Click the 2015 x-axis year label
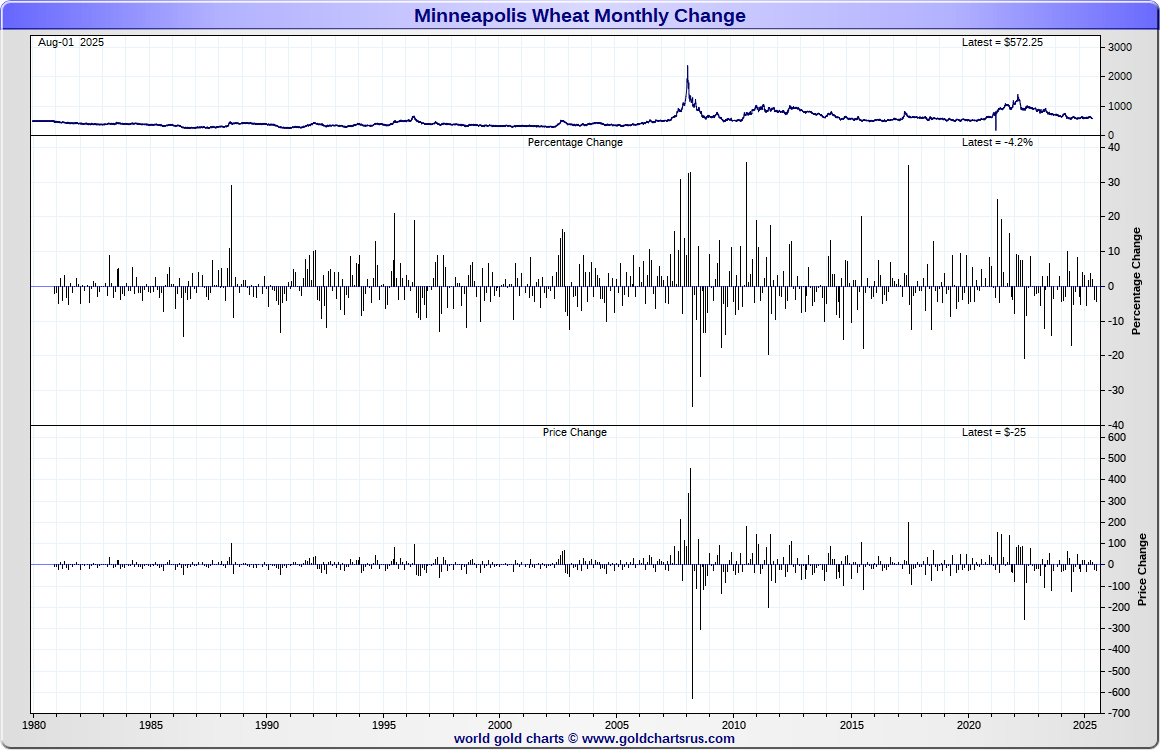The width and height of the screenshot is (1160, 750). pyautogui.click(x=852, y=725)
